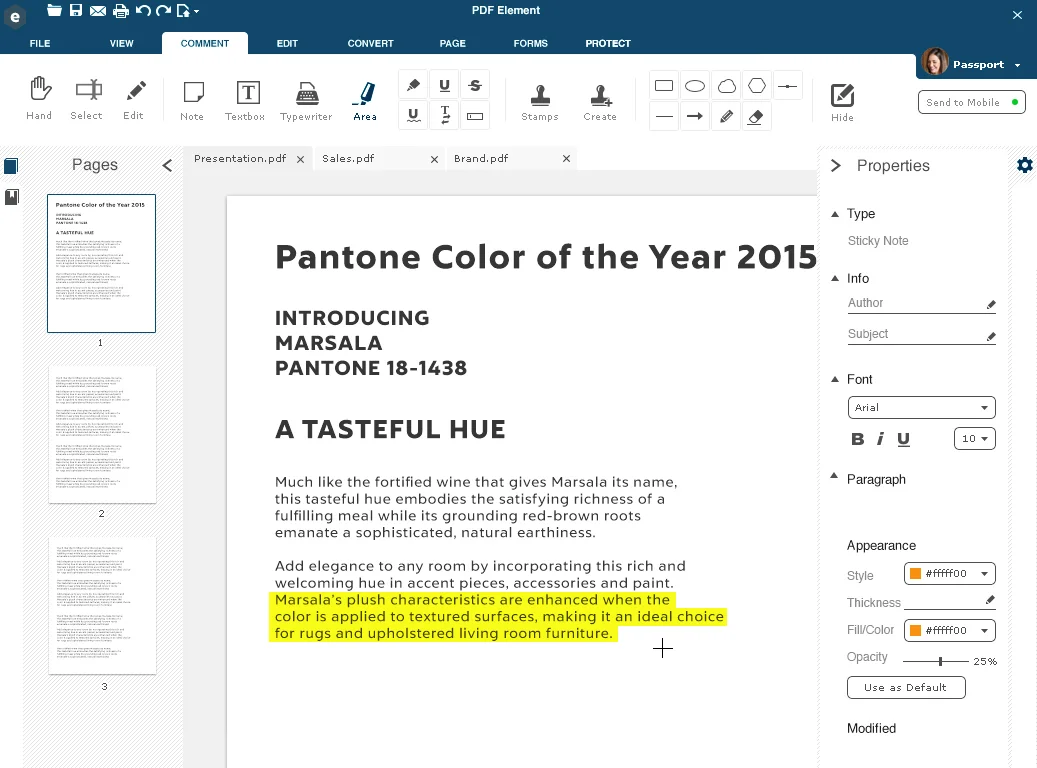The image size is (1037, 768).
Task: Collapse the Properties panel arrow
Action: pos(836,165)
